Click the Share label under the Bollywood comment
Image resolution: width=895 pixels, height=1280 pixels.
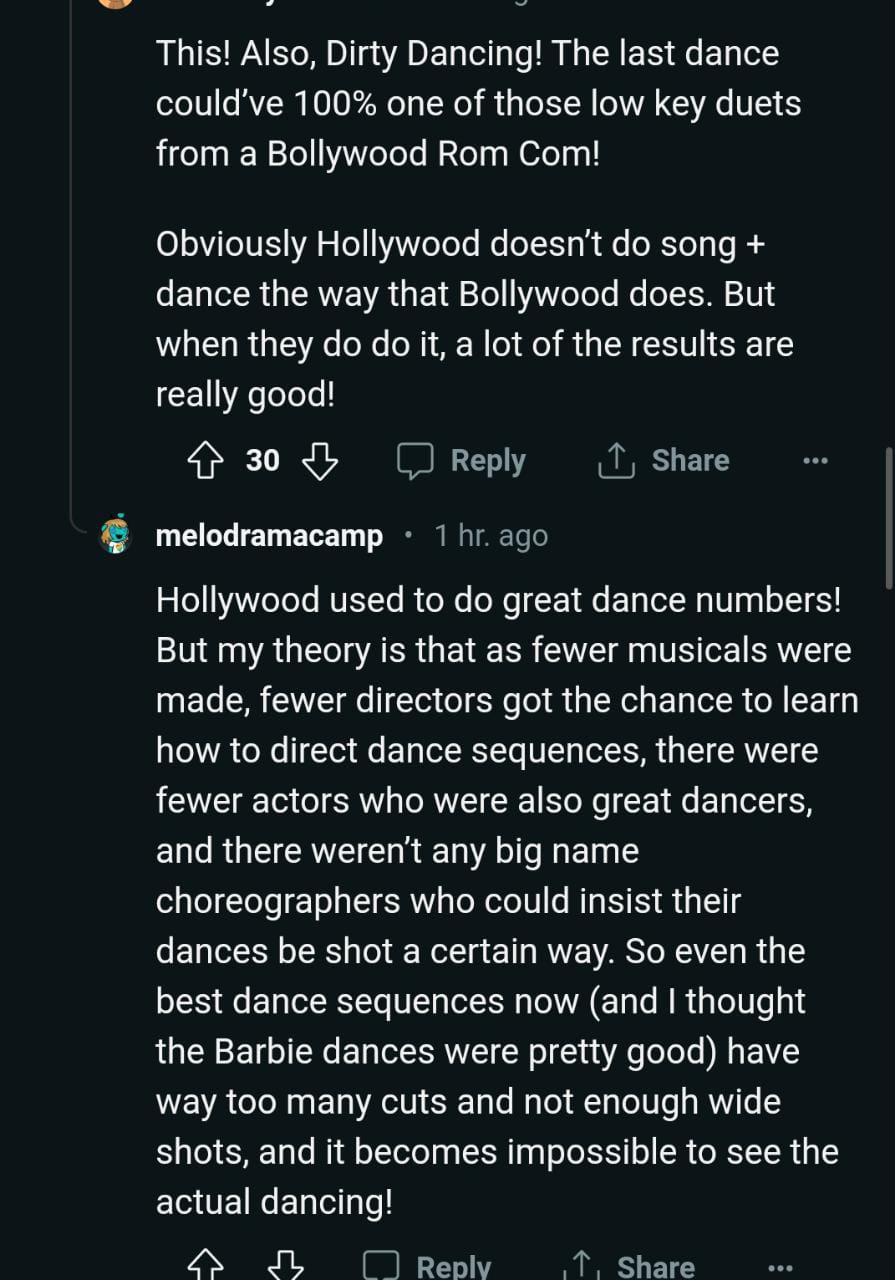(x=690, y=461)
